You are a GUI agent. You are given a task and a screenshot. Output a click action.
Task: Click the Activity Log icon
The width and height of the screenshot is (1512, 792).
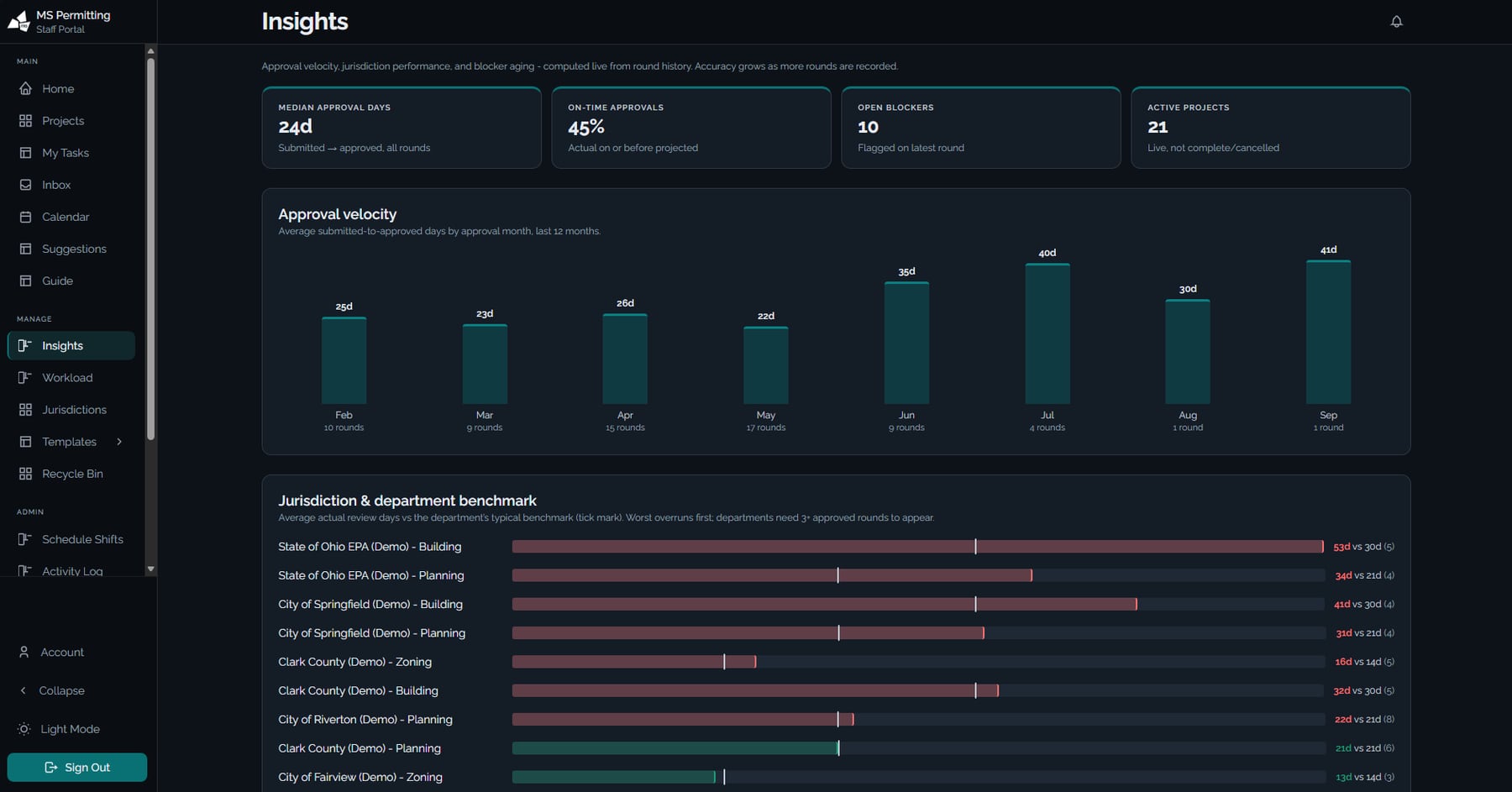pos(25,571)
